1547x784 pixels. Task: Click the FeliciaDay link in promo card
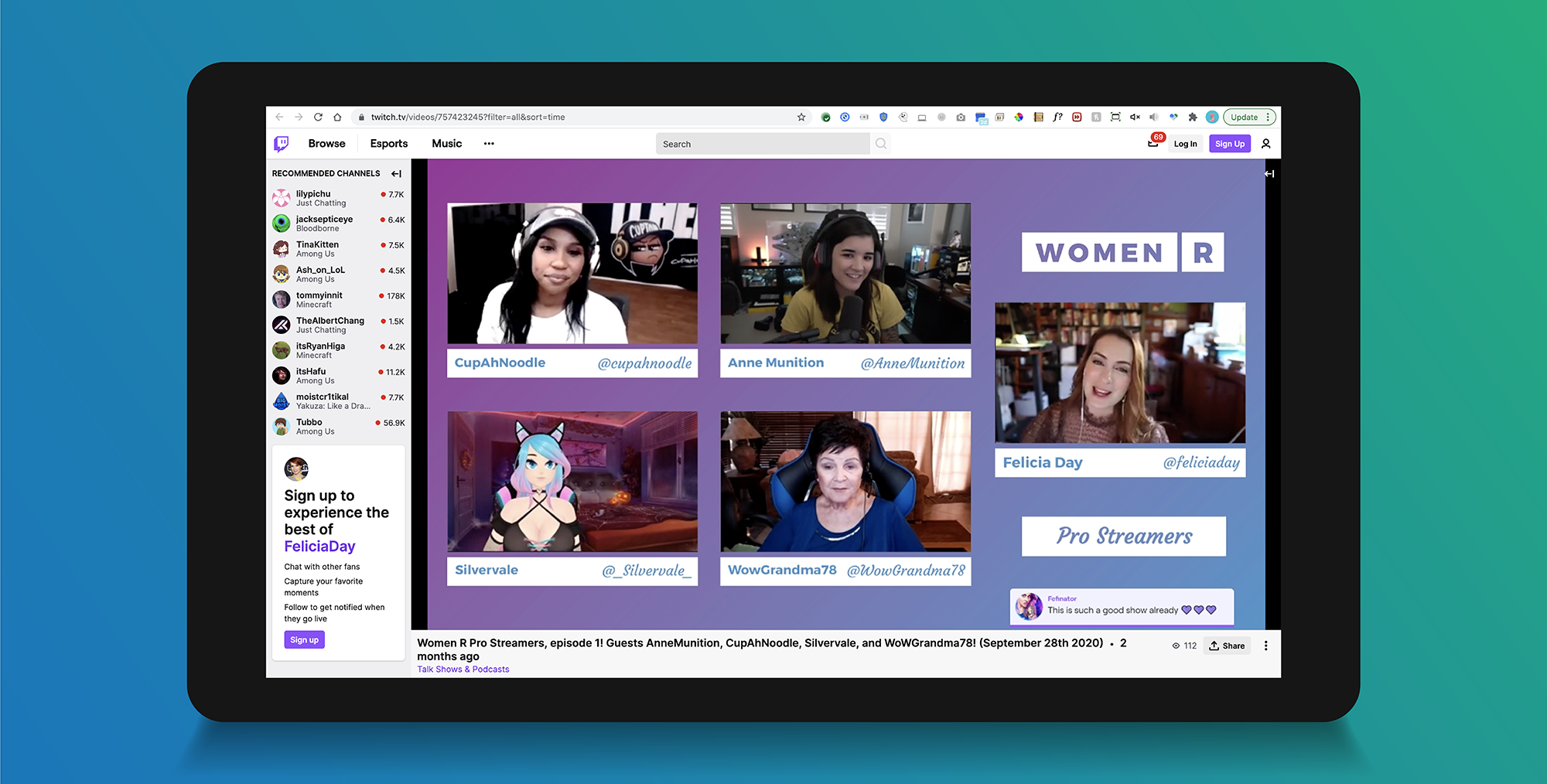pyautogui.click(x=319, y=547)
